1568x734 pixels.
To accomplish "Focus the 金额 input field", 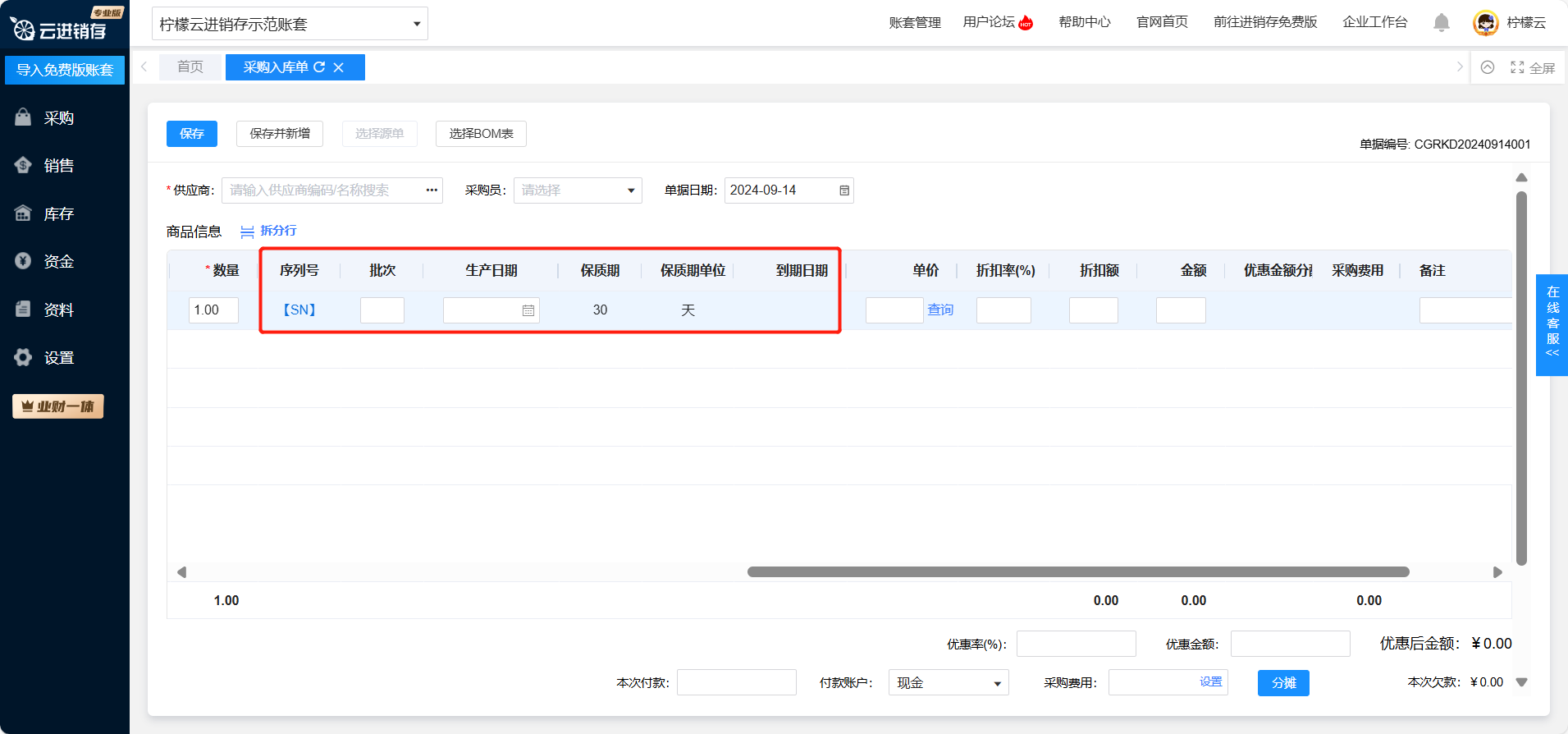I will coord(1181,310).
